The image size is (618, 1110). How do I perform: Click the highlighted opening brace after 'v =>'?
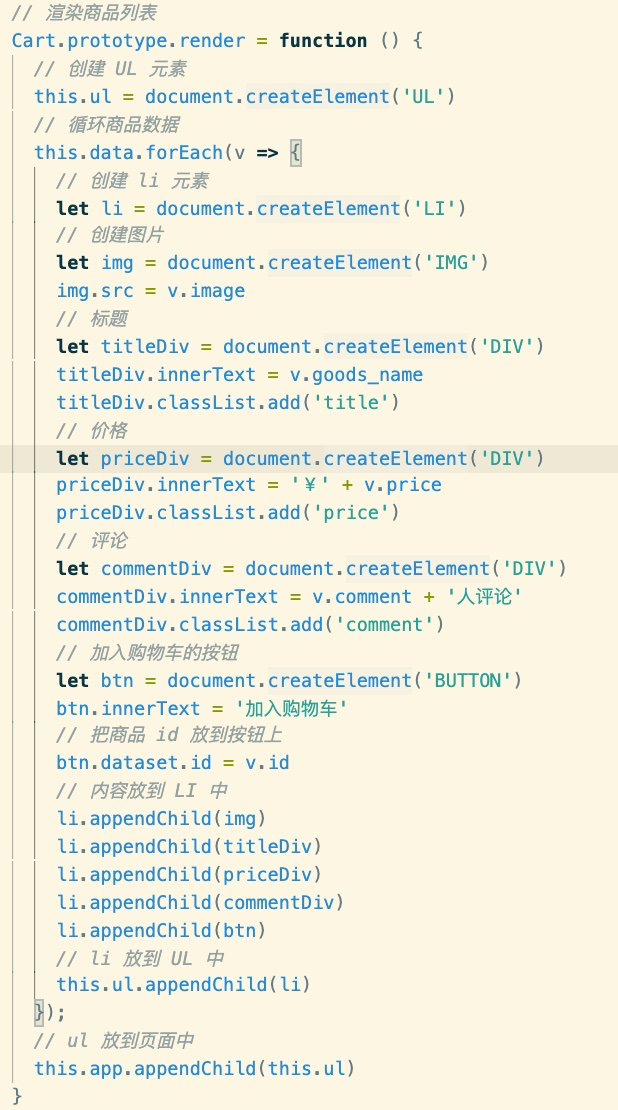[296, 152]
